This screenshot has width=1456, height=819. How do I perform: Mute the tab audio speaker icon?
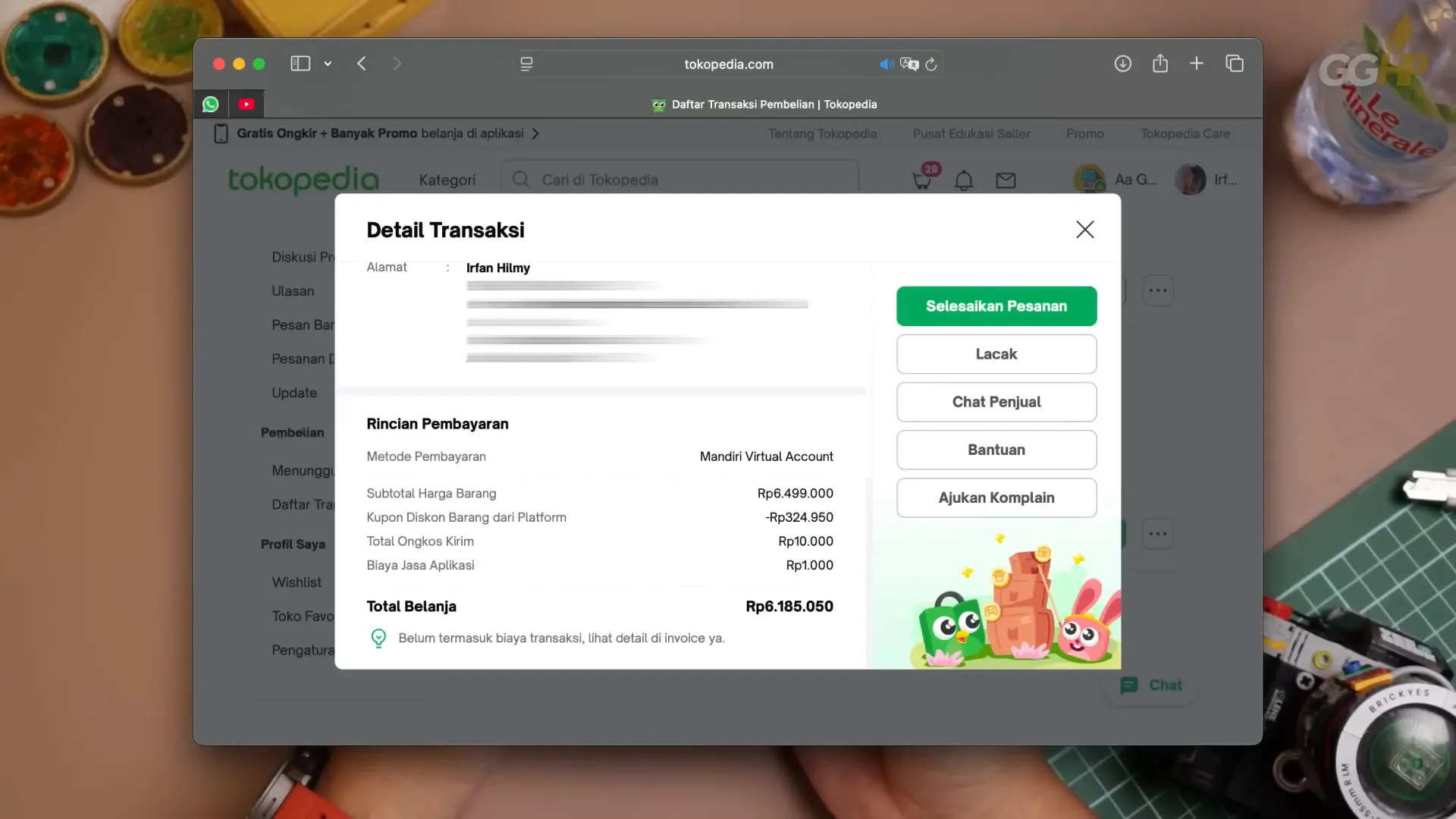click(886, 64)
